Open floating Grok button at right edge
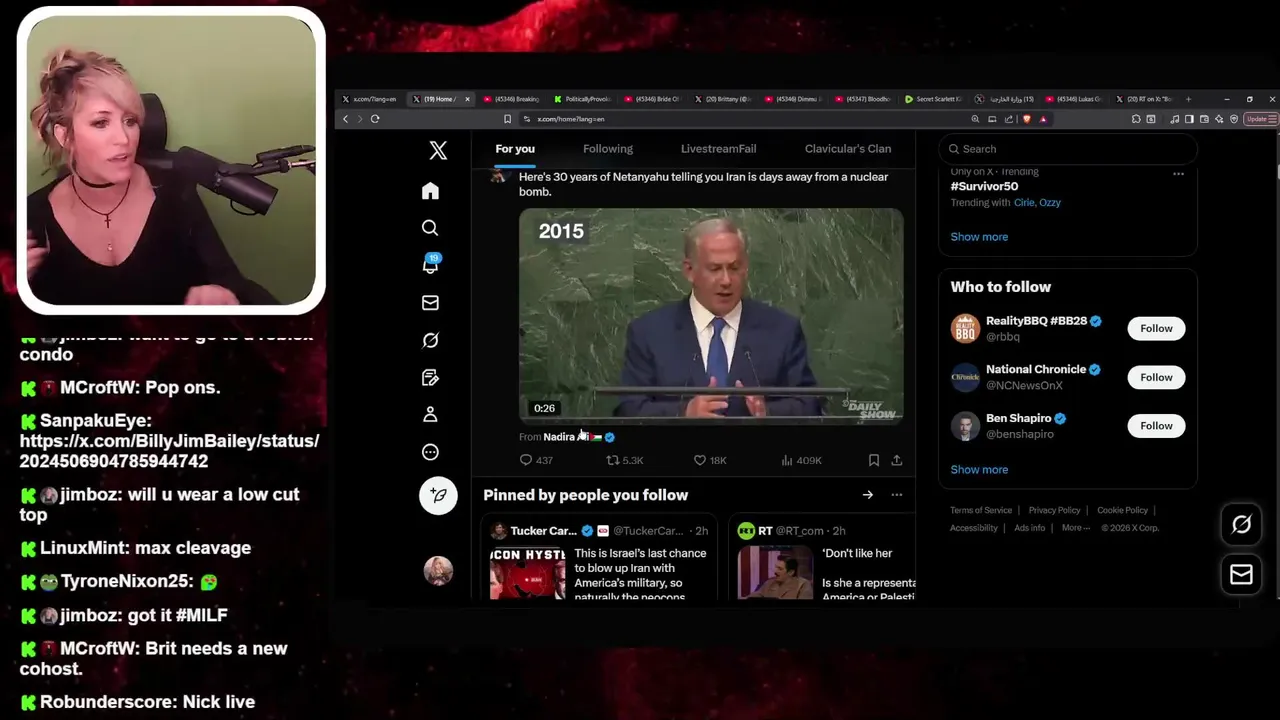Screen dimensions: 1280x720 coord(1241,524)
